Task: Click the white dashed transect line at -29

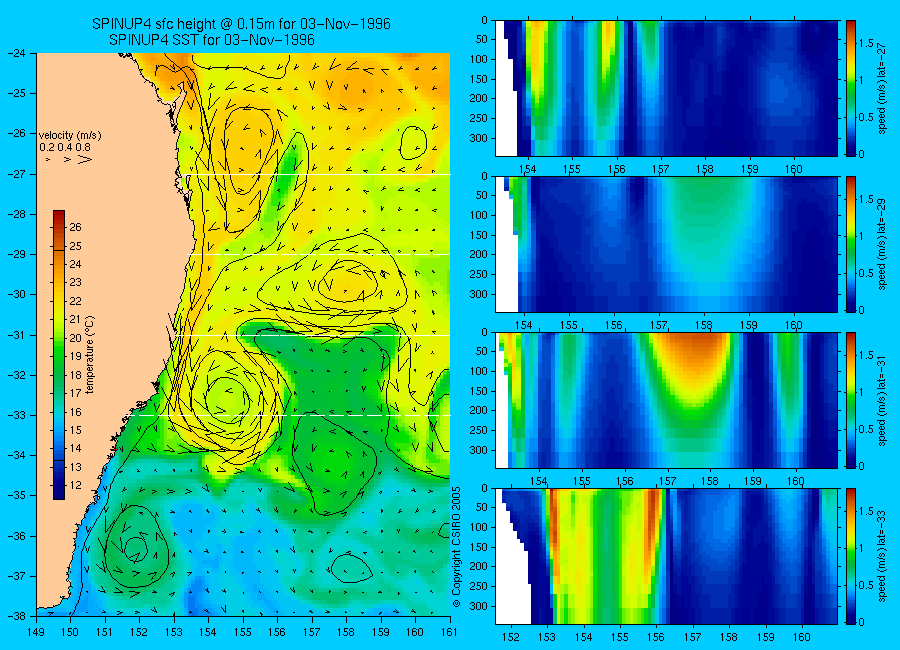Action: coord(321,254)
